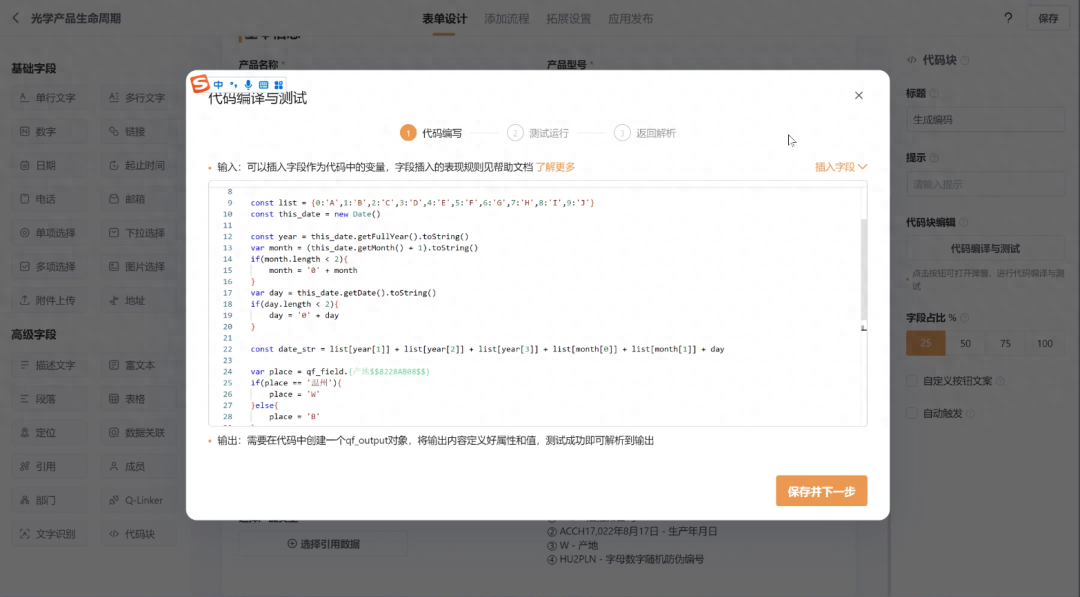Screen dimensions: 1080x597
Task: Click the 提示 placeholder input field
Action: pos(985,184)
